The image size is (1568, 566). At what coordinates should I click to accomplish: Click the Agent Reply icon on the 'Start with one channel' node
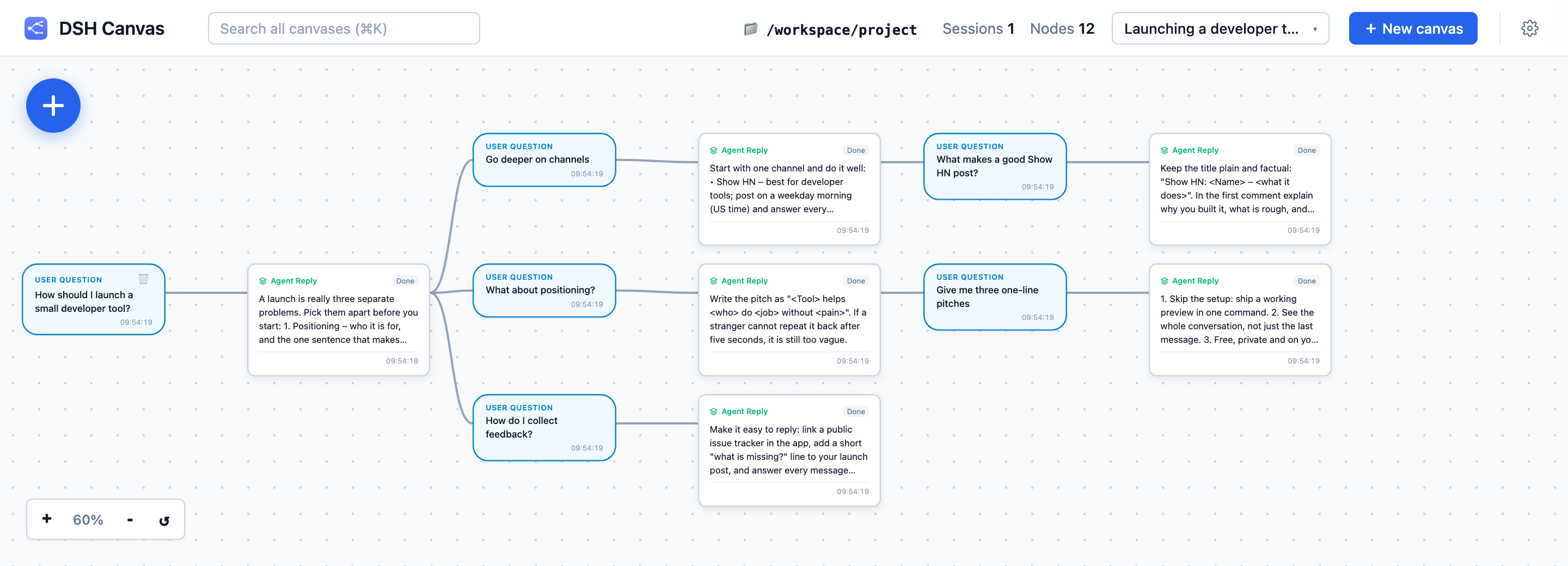click(x=713, y=150)
